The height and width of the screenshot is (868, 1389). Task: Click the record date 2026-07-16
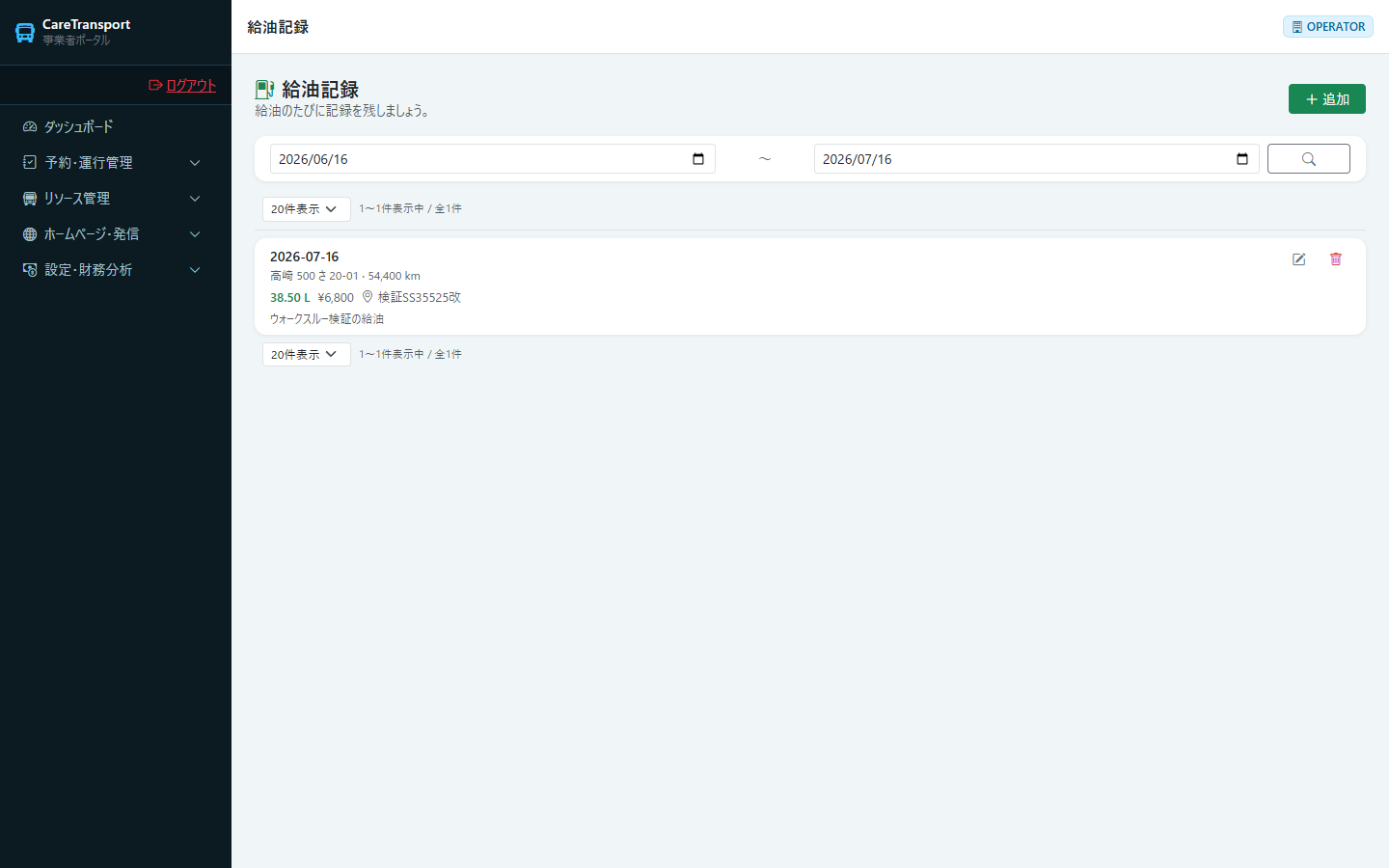coord(305,257)
